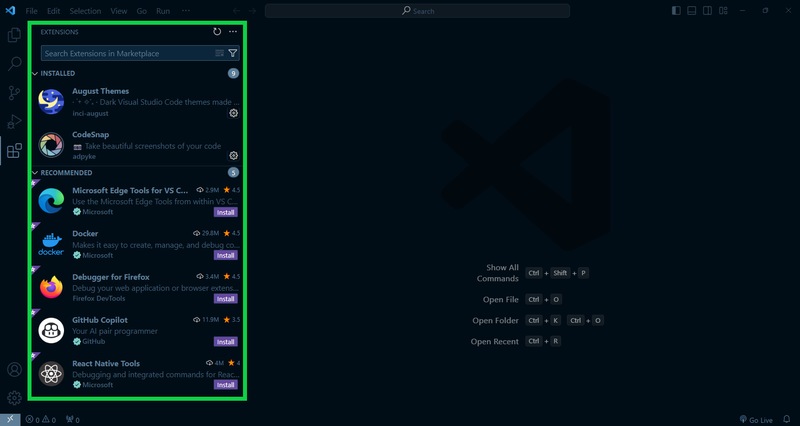Go back with navigation arrow
Screen dimensions: 800x426
[236, 11]
